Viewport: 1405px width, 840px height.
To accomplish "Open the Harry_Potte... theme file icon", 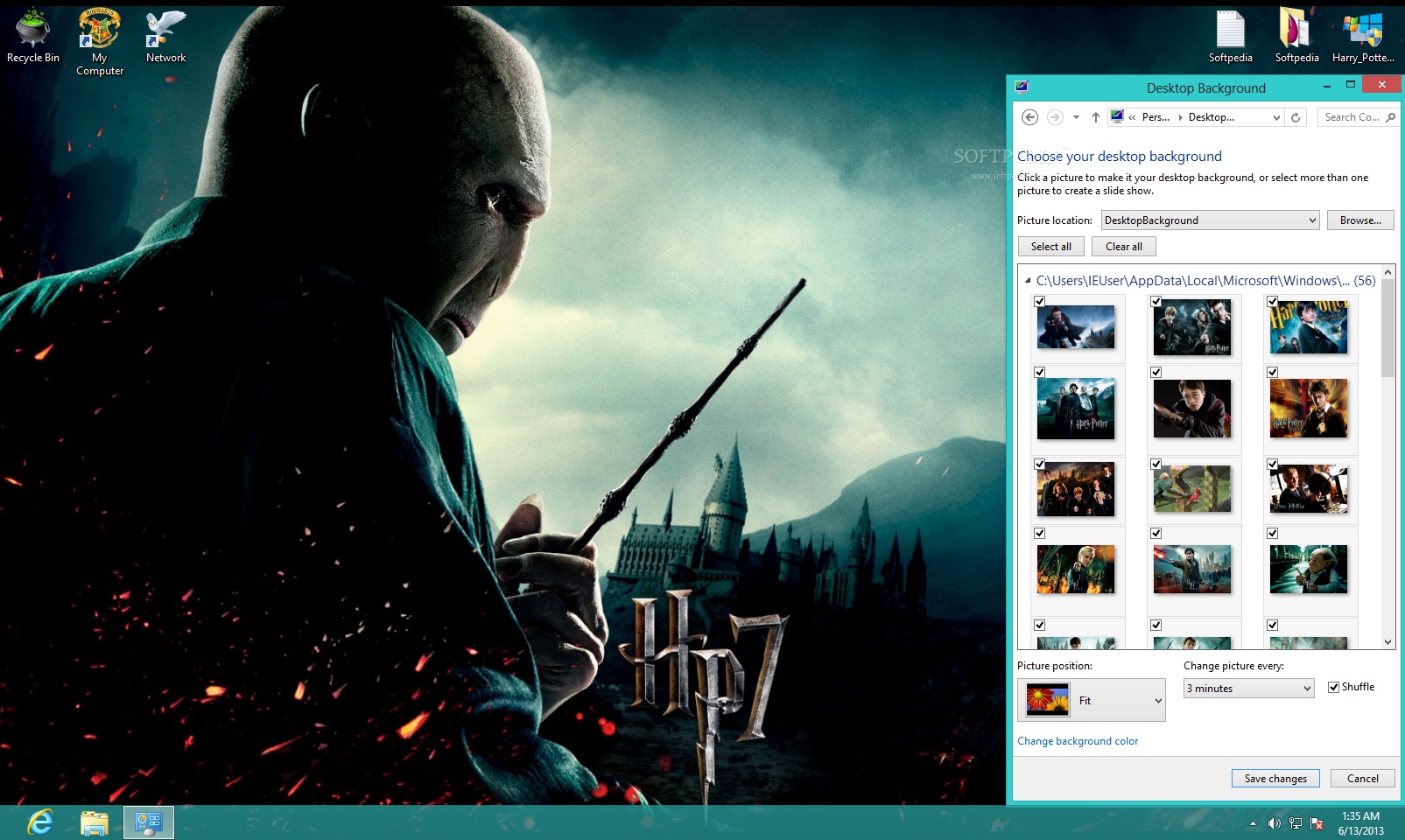I will [1363, 37].
